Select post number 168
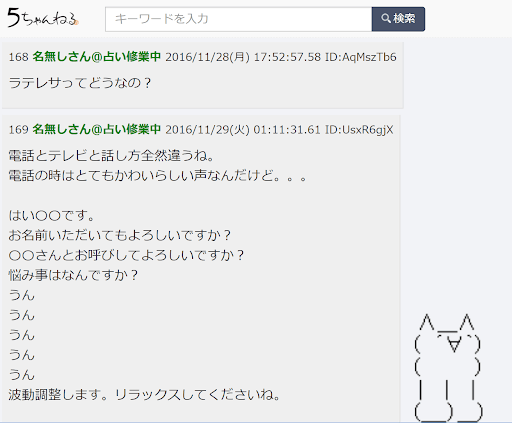 [19, 57]
